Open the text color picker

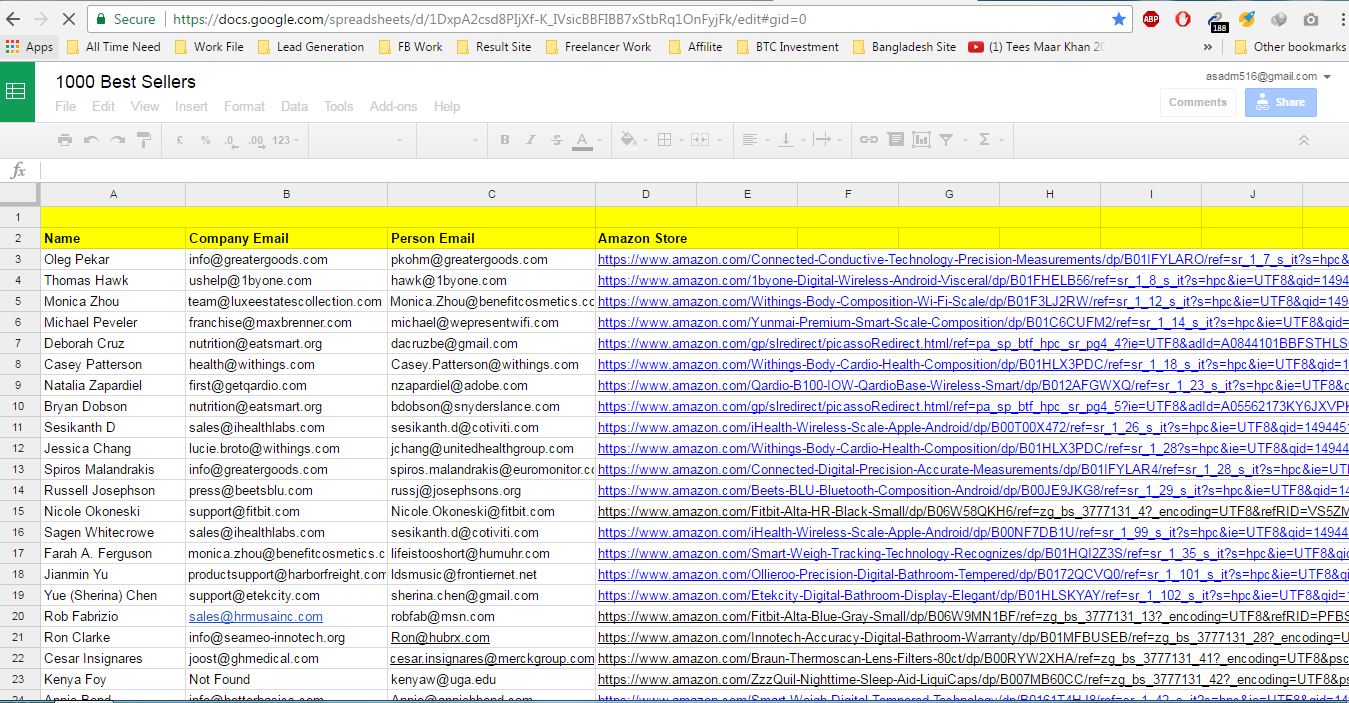(582, 140)
